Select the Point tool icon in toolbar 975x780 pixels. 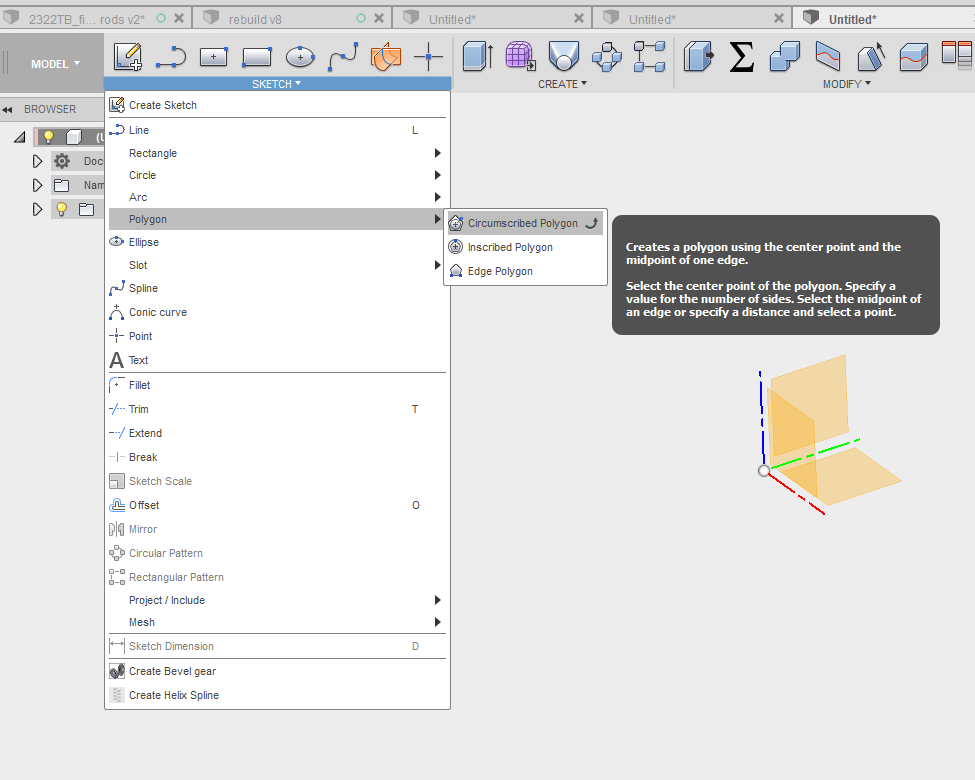tap(428, 58)
